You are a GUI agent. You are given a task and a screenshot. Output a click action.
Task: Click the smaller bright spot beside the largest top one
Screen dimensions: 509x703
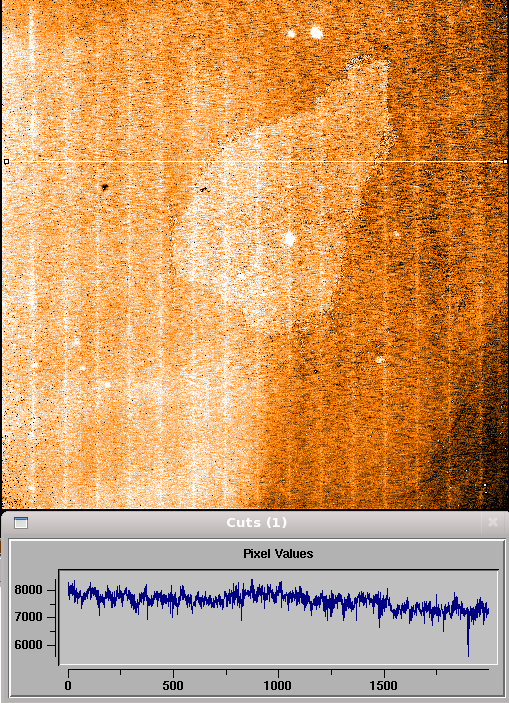[x=291, y=34]
